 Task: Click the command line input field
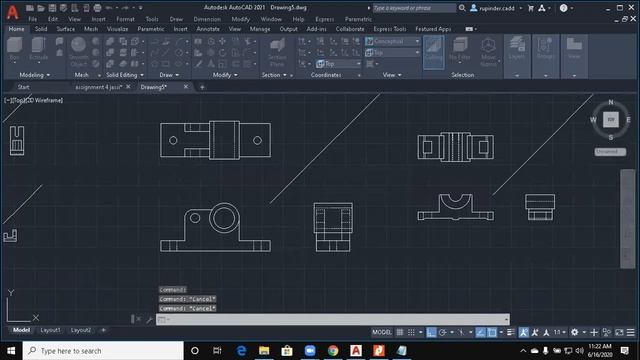[333, 319]
